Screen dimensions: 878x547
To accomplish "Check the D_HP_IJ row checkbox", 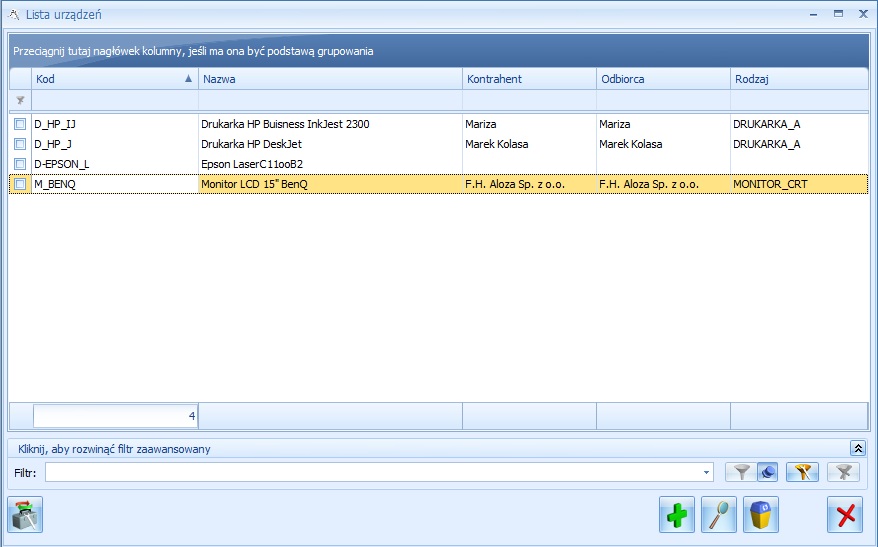I will [20, 124].
